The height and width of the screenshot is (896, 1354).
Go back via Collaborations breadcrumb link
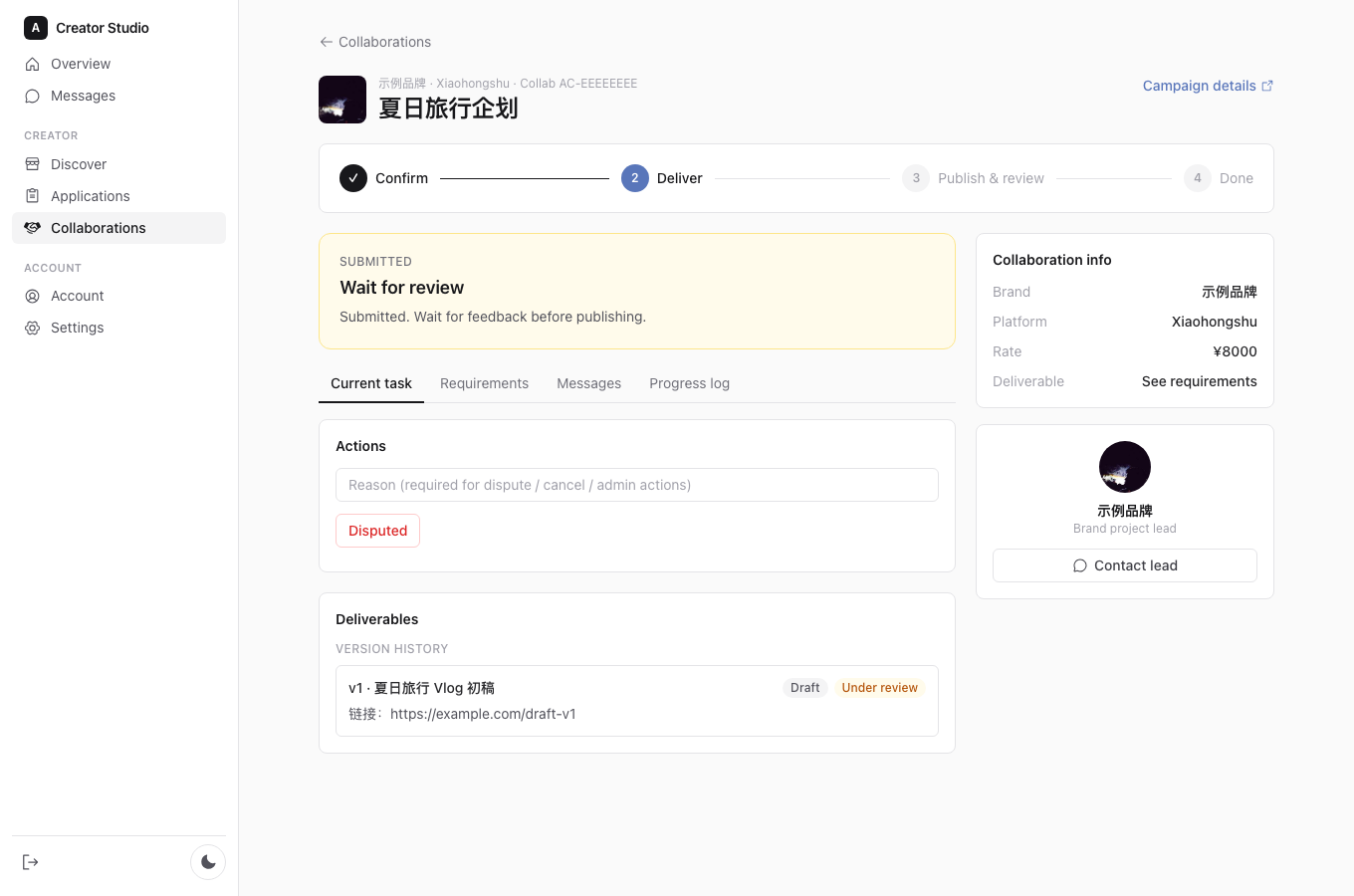click(x=375, y=42)
